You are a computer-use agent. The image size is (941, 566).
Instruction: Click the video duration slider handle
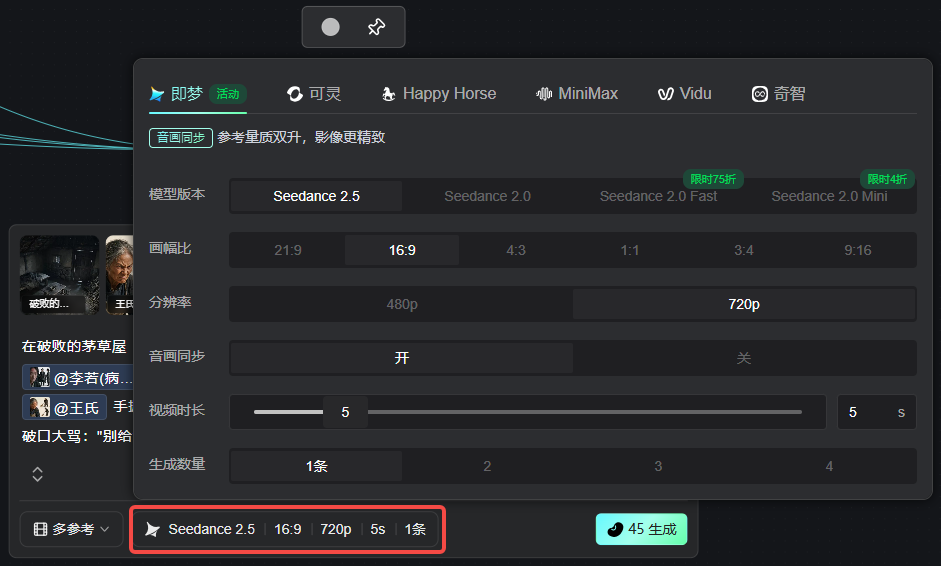pyautogui.click(x=345, y=412)
